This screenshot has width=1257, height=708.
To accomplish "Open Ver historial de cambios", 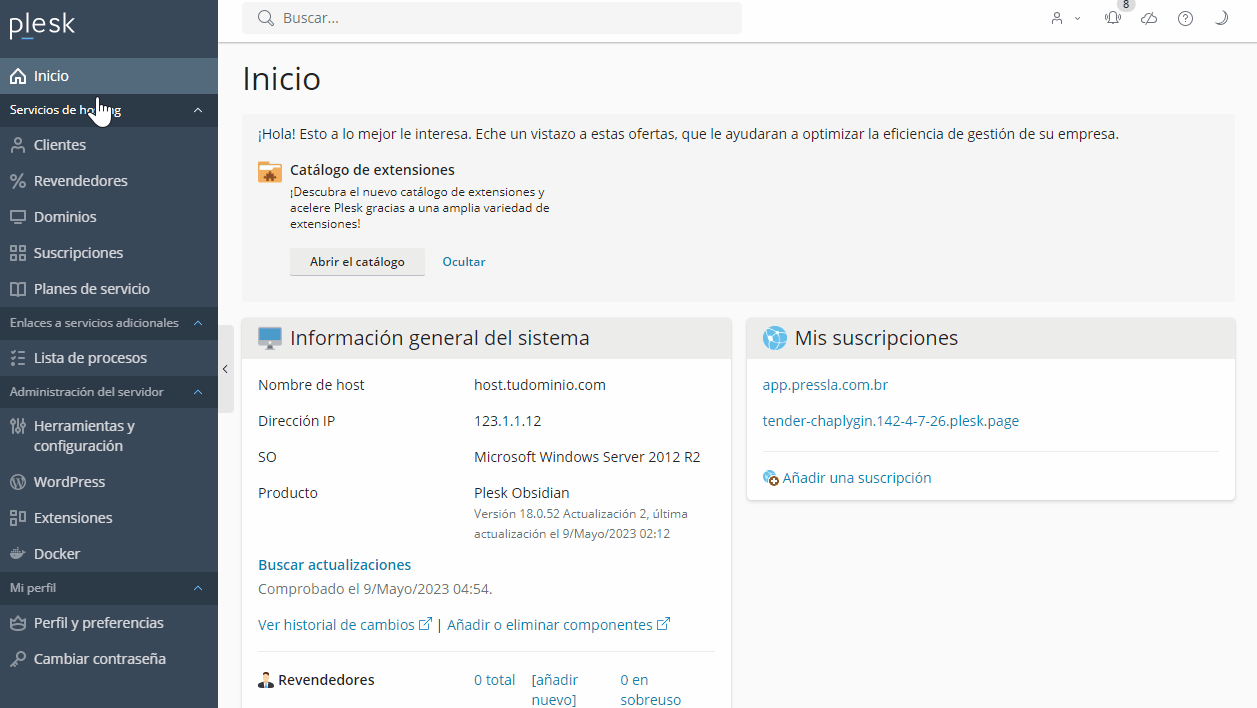I will click(345, 625).
